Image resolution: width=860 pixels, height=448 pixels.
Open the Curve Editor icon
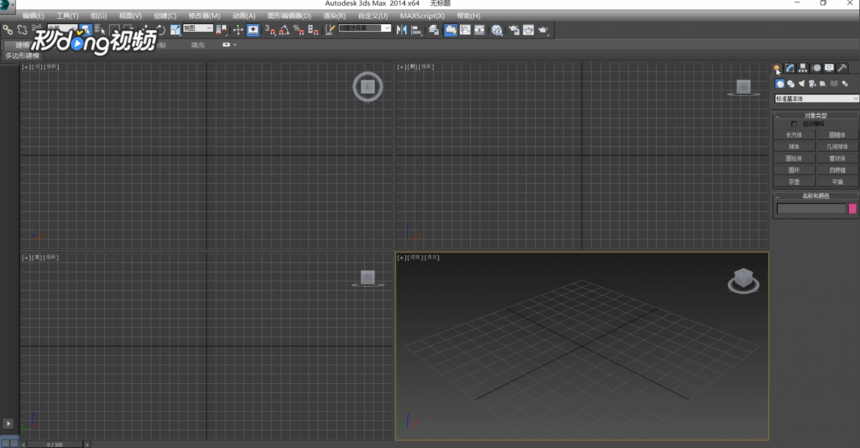(x=465, y=30)
